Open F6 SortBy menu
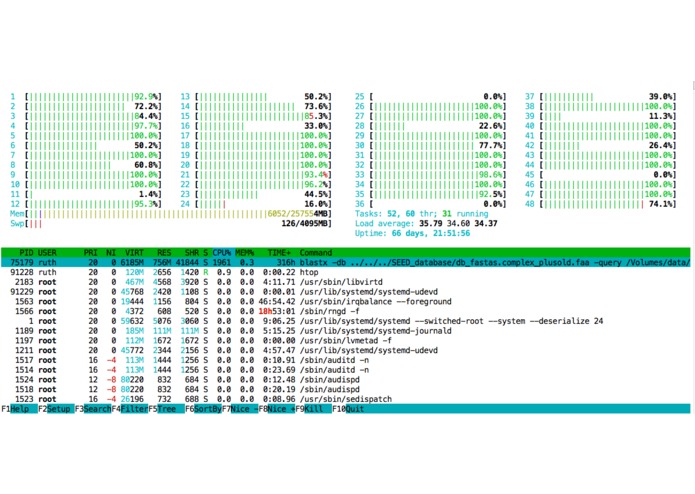The width and height of the screenshot is (695, 494). [203, 409]
